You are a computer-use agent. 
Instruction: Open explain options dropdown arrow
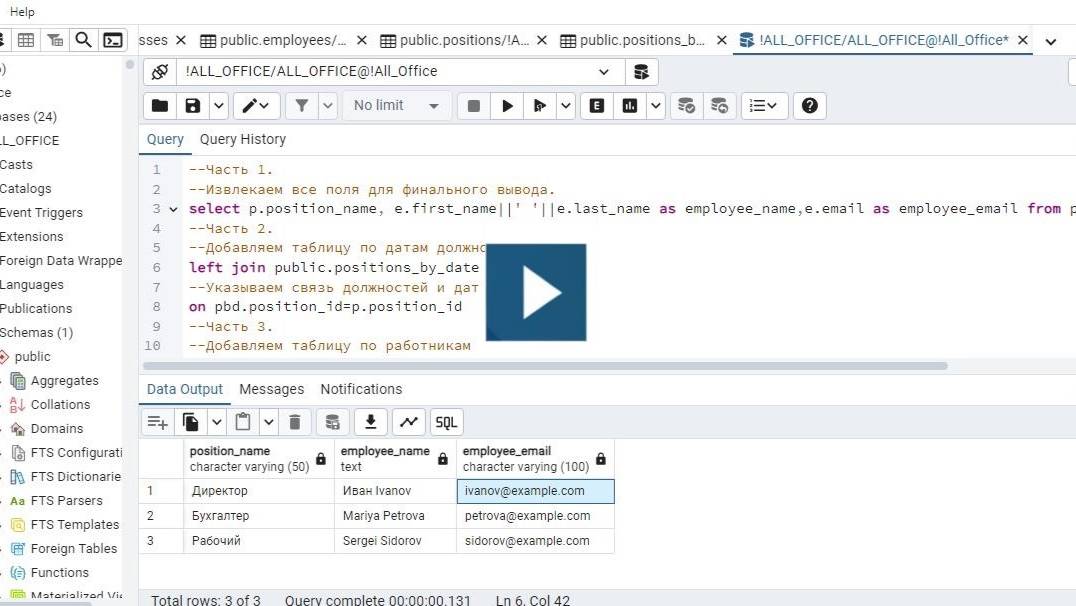(655, 106)
